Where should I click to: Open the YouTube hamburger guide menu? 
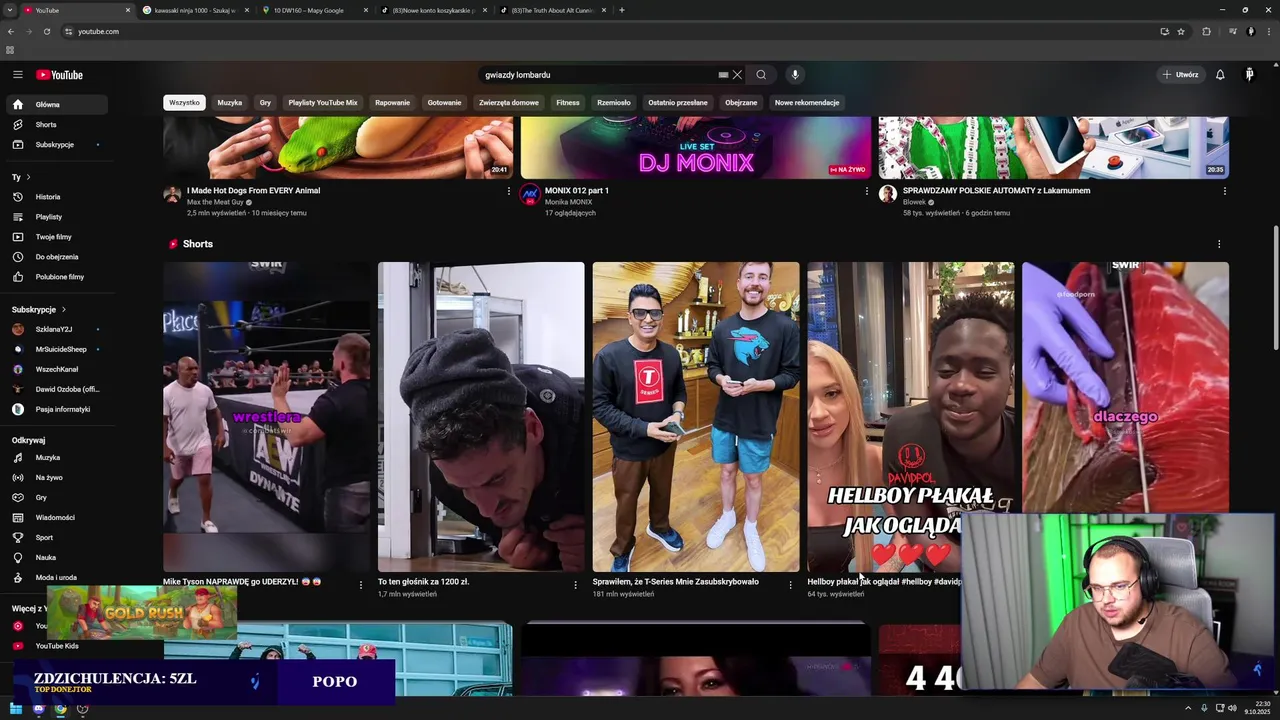17,75
